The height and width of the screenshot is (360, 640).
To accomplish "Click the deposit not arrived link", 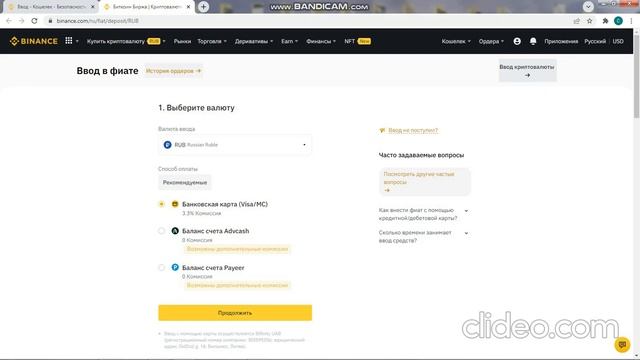I will (x=413, y=130).
